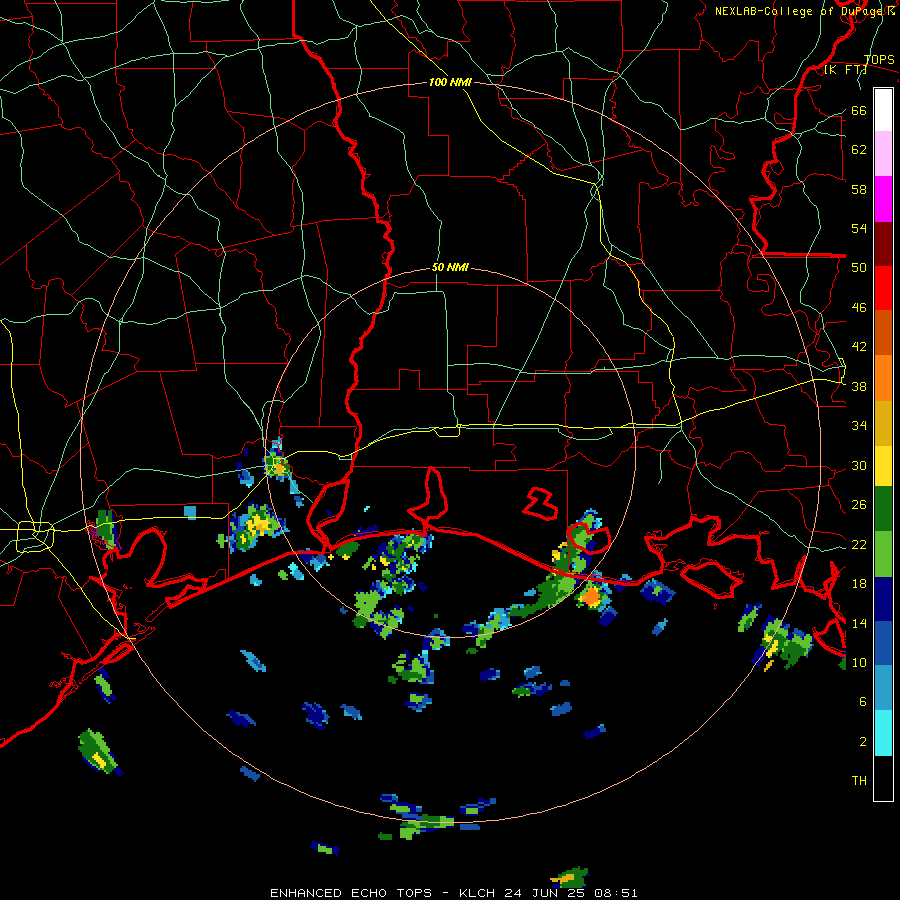Click the light pink legend swatch
The image size is (900, 900).
click(x=883, y=153)
